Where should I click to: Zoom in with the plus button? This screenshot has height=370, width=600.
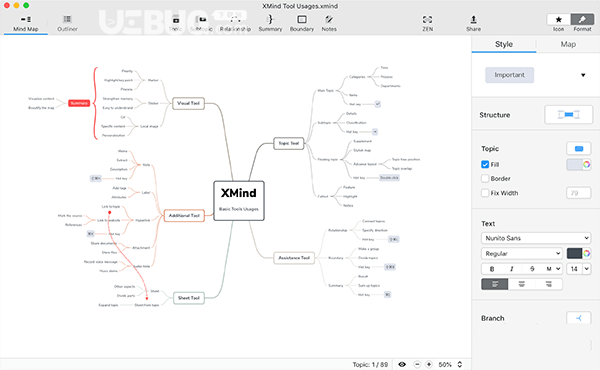[x=429, y=365]
